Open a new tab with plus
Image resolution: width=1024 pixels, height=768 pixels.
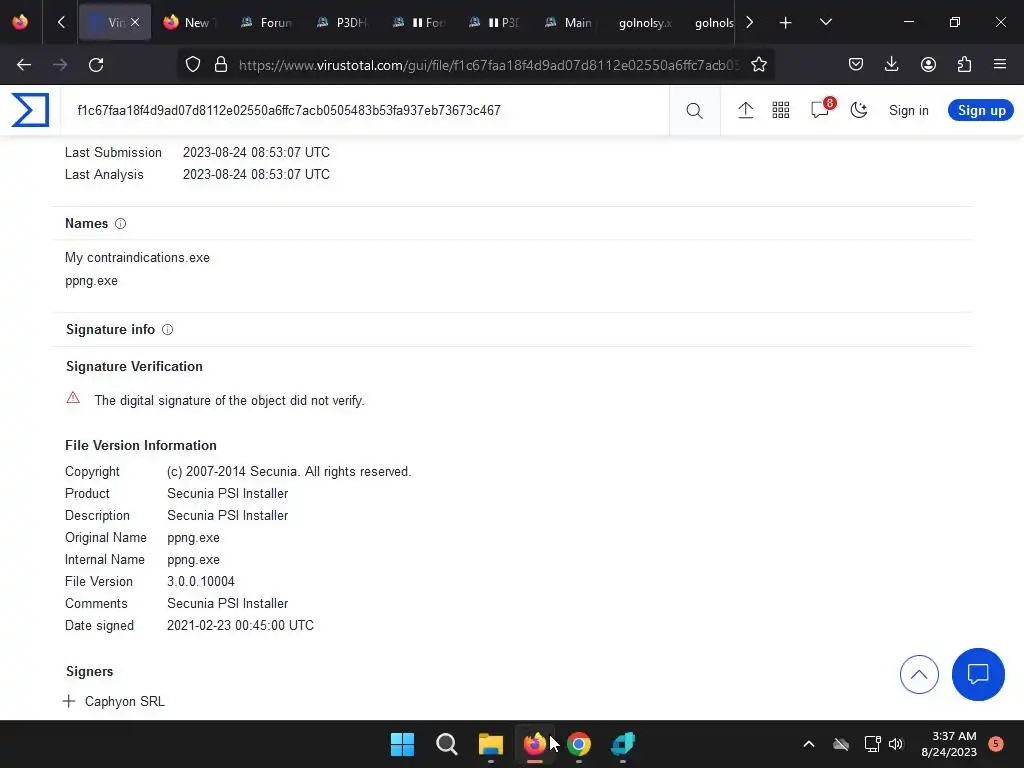pyautogui.click(x=786, y=23)
